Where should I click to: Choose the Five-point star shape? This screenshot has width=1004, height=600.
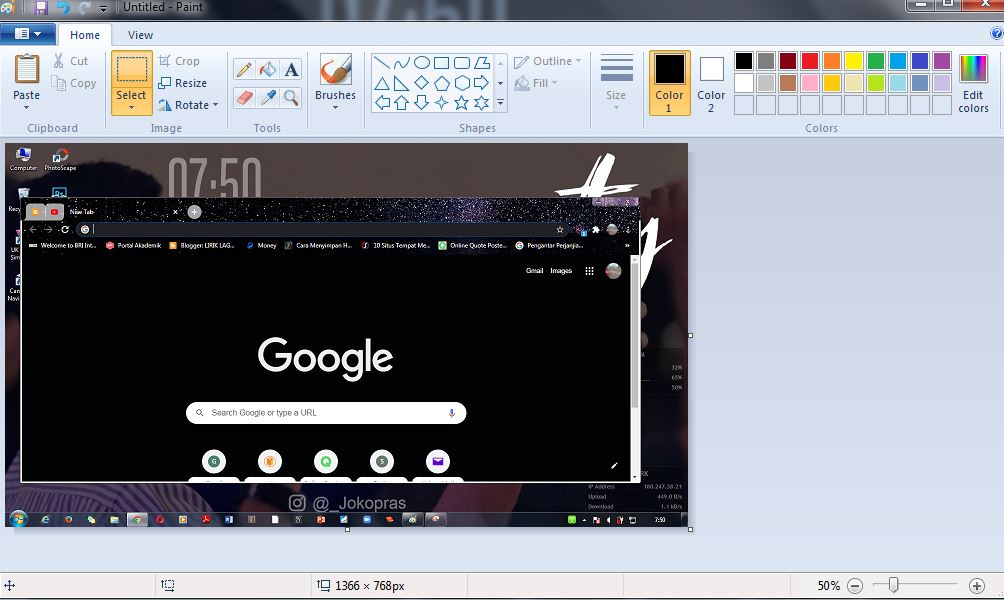(462, 102)
